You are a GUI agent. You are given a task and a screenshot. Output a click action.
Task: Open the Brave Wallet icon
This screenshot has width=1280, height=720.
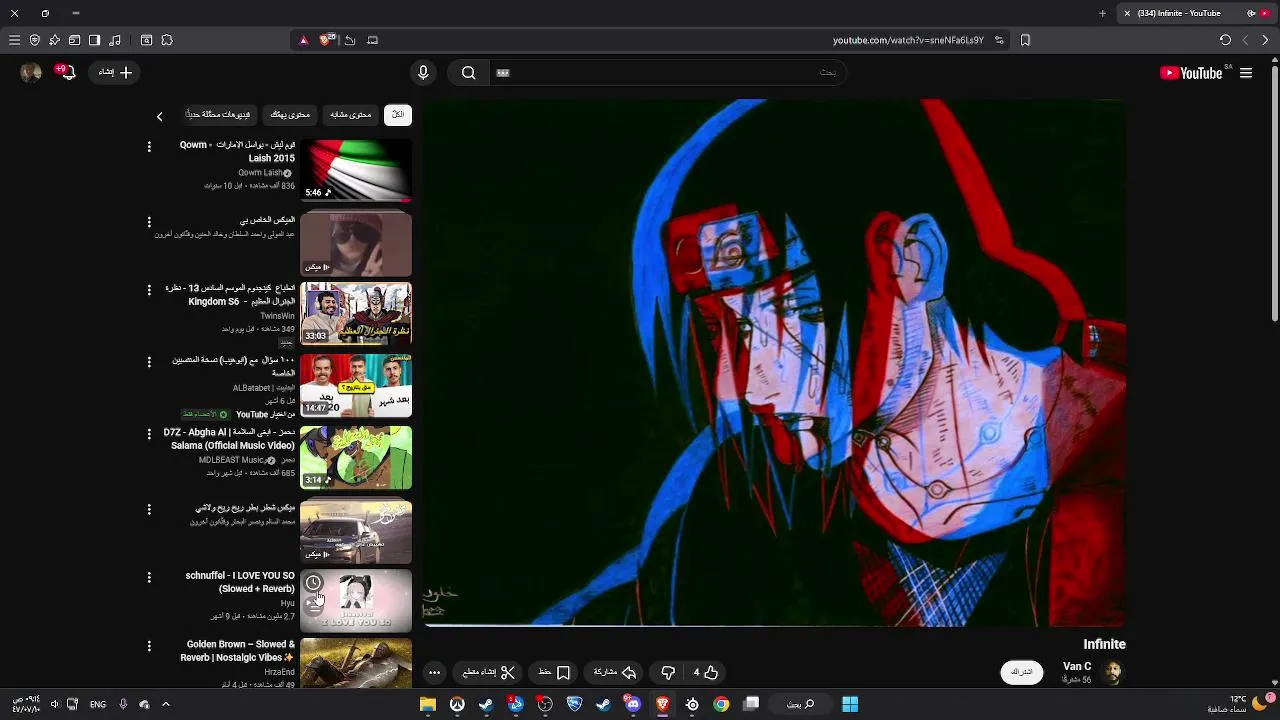point(75,40)
